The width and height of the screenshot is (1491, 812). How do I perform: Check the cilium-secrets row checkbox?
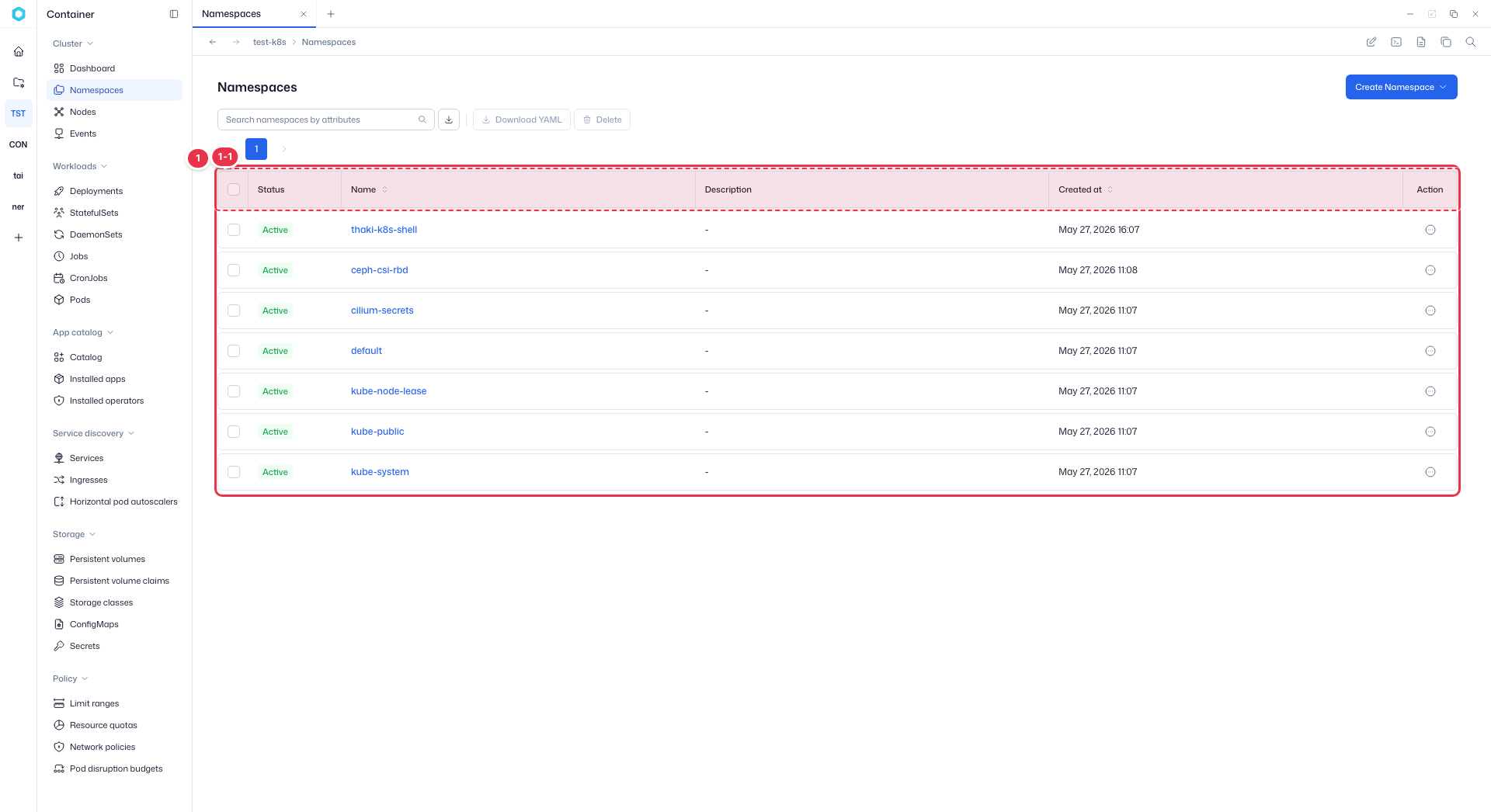pos(234,311)
